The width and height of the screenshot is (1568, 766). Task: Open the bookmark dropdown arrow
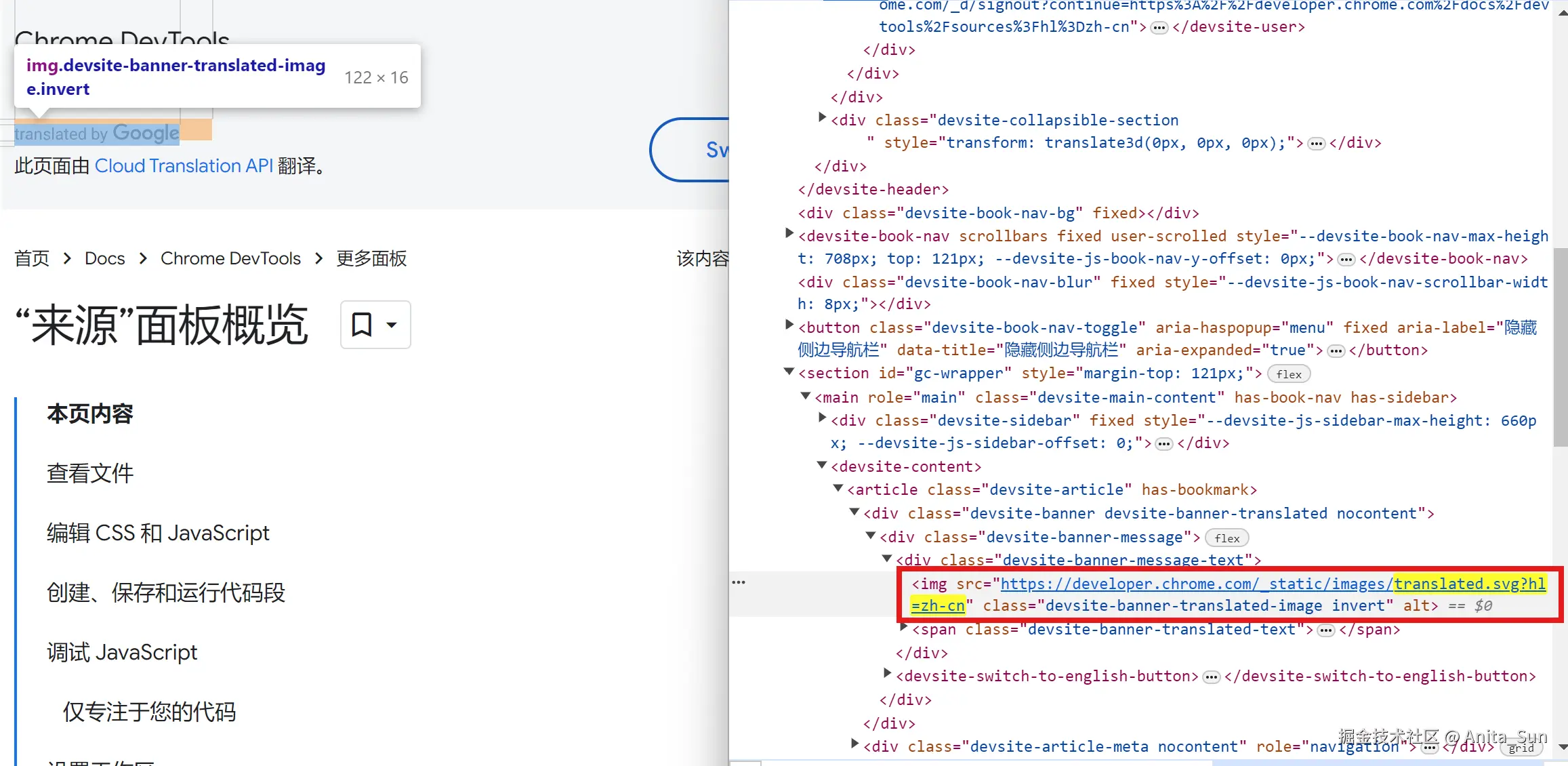click(x=392, y=325)
